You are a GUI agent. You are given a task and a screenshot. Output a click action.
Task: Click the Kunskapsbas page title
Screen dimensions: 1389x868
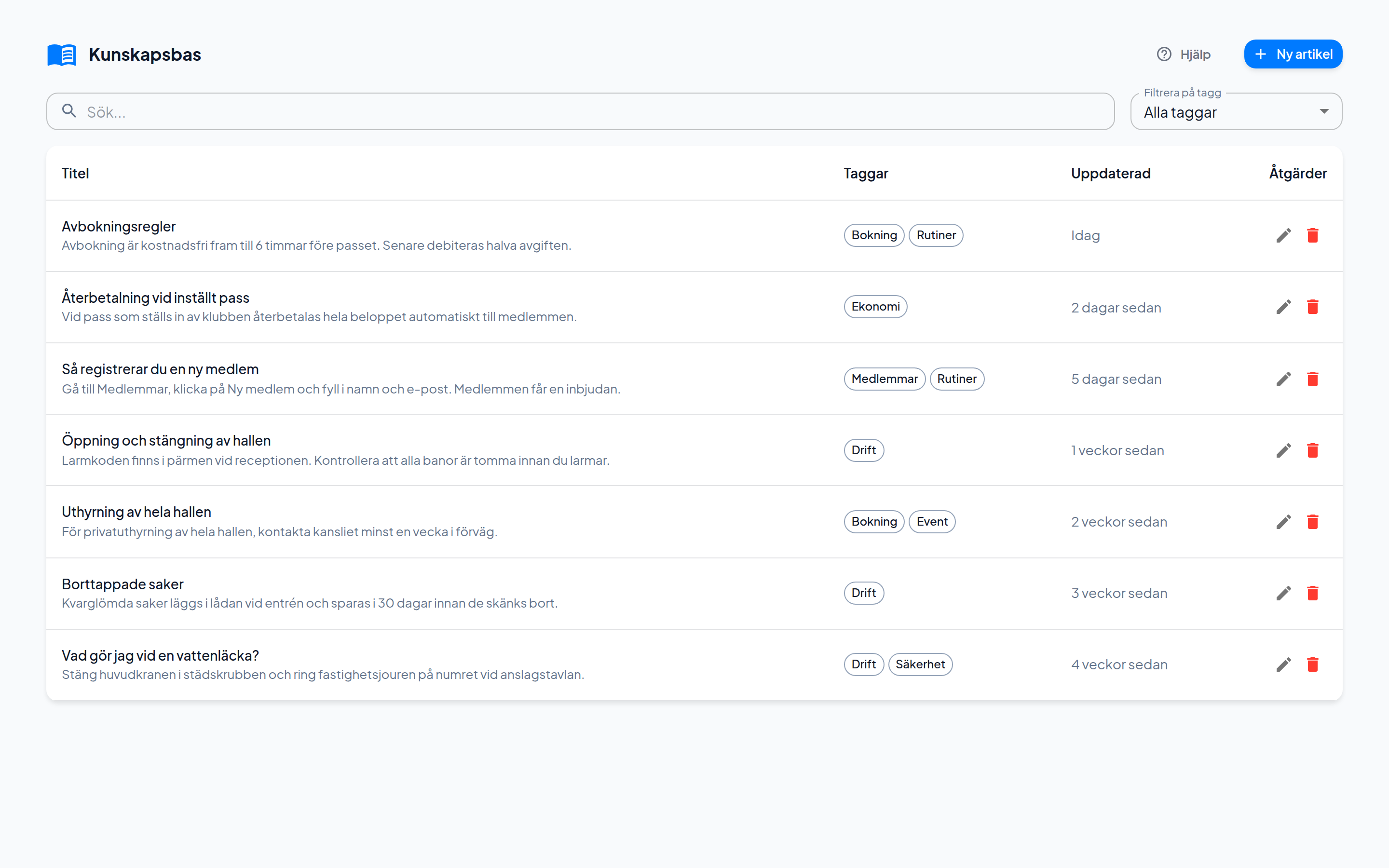coord(145,54)
